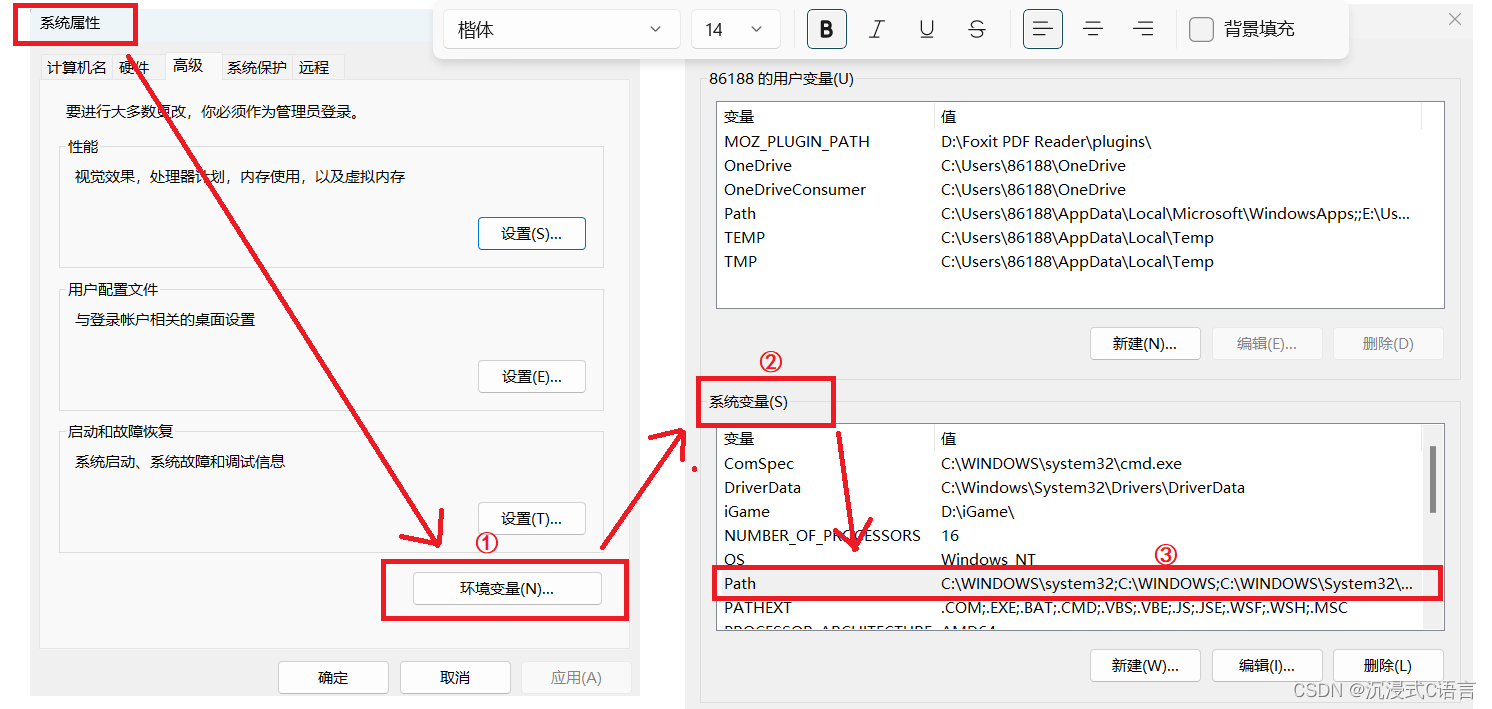The image size is (1492, 709).
Task: Click 编辑(I)... for system variables
Action: click(1267, 665)
